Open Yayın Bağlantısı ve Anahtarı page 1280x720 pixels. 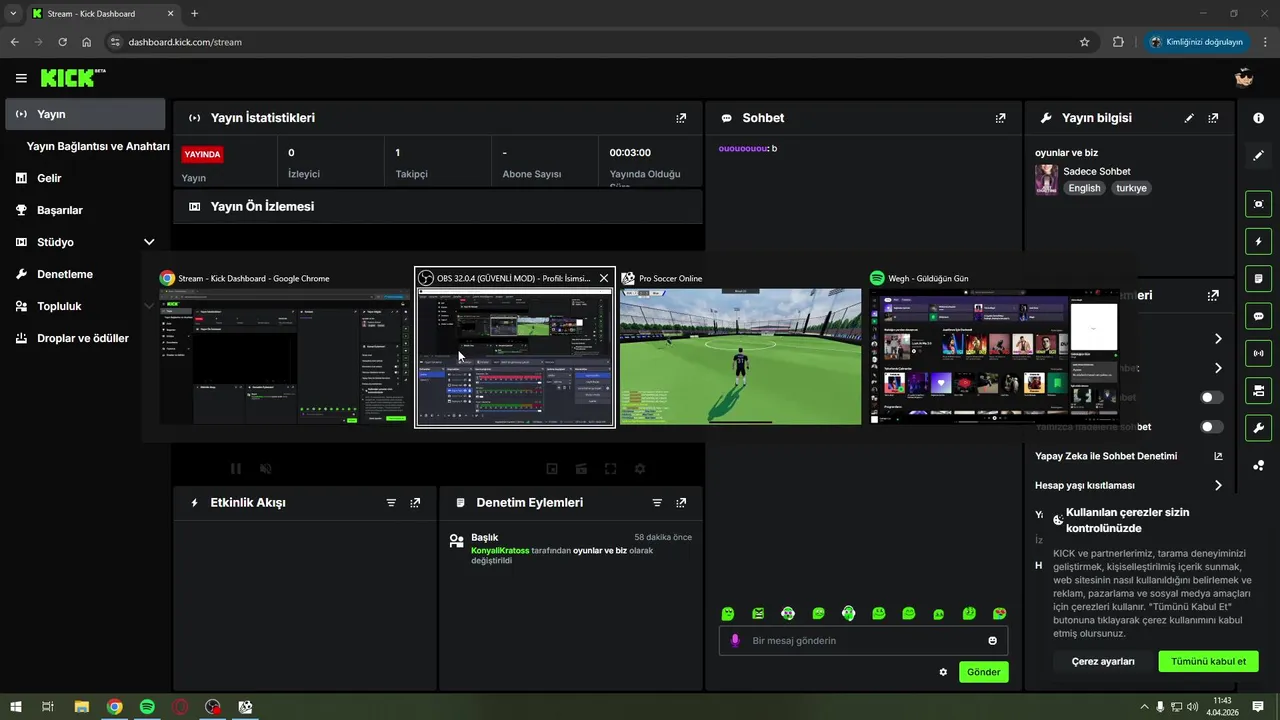[x=98, y=146]
